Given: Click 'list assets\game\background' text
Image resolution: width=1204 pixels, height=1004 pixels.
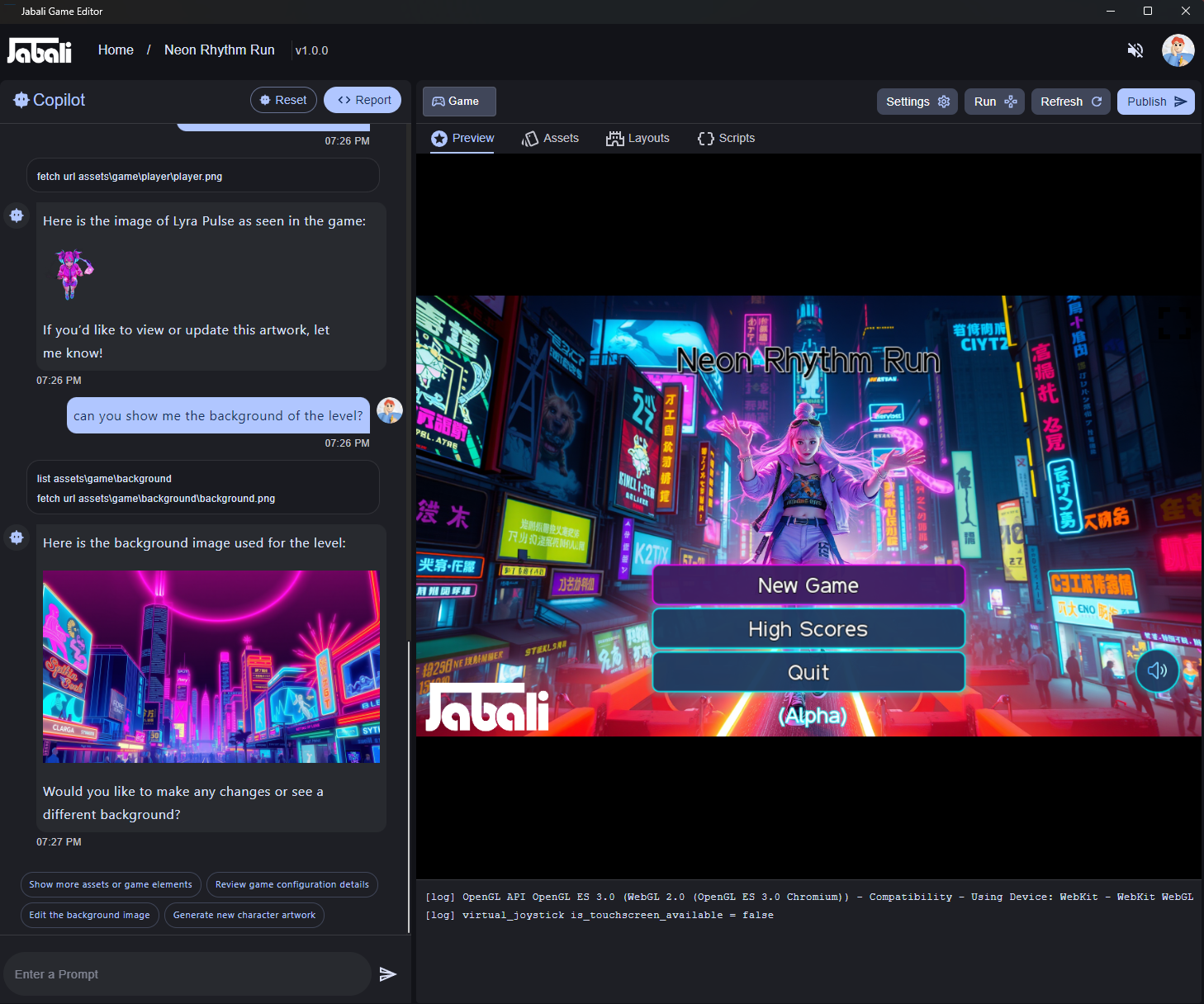Looking at the screenshot, I should click(x=104, y=479).
